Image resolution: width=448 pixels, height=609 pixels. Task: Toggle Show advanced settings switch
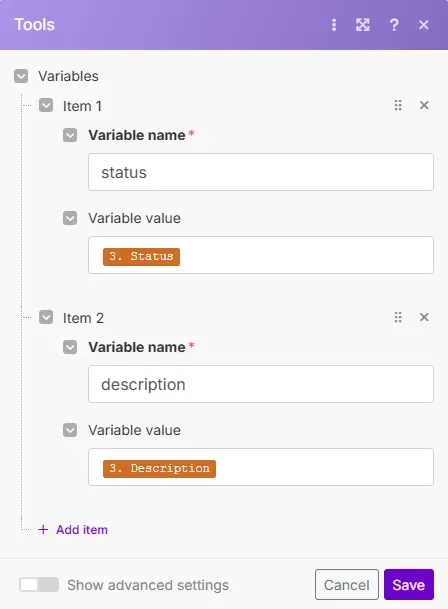click(39, 585)
